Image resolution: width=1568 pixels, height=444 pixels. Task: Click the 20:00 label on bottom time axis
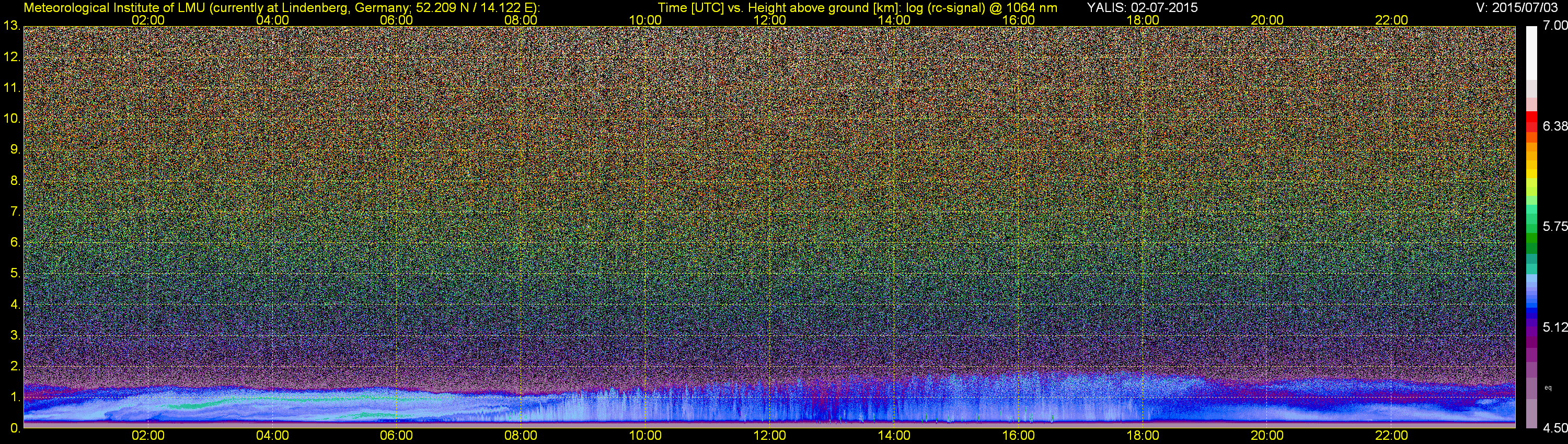coord(1267,436)
